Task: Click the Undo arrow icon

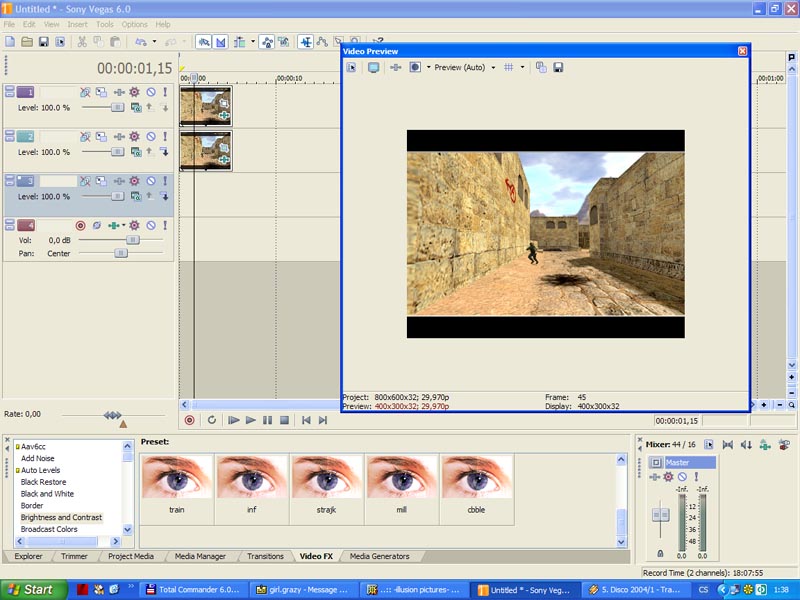Action: point(141,42)
